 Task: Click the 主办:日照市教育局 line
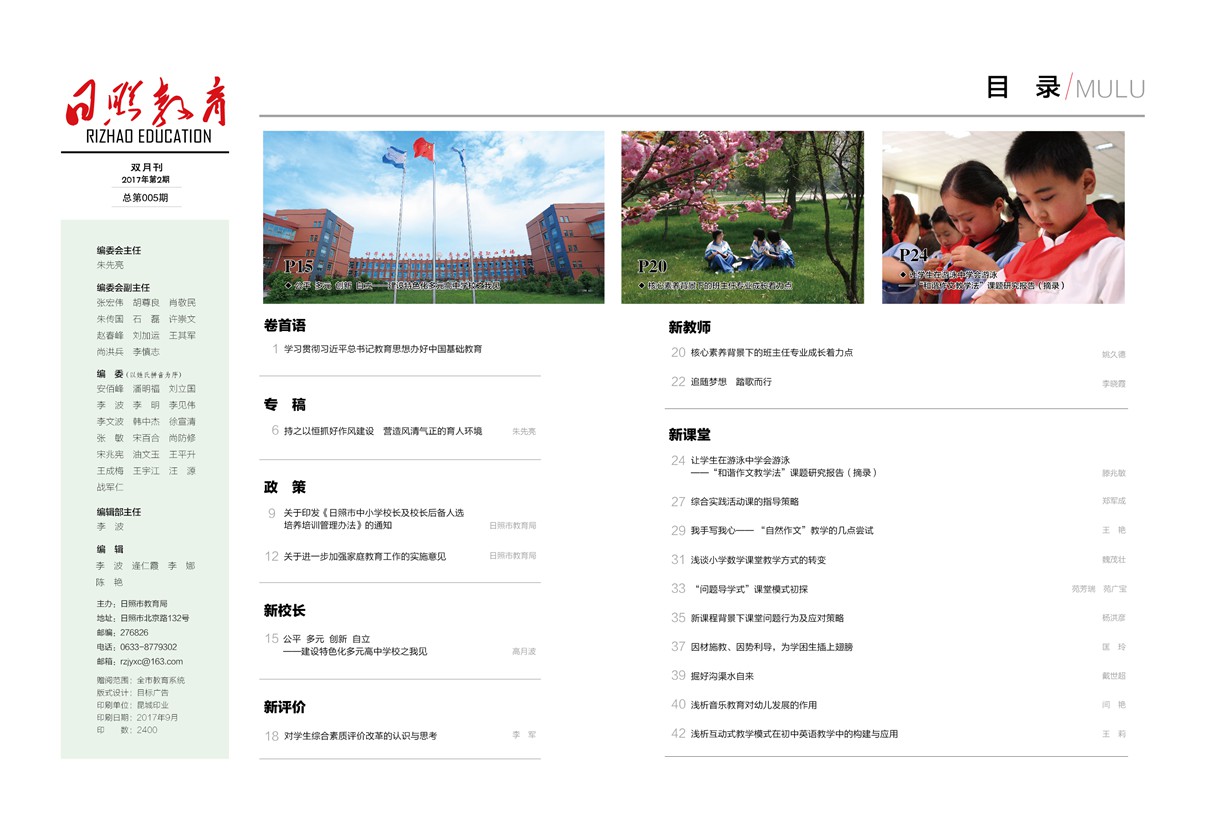point(132,604)
